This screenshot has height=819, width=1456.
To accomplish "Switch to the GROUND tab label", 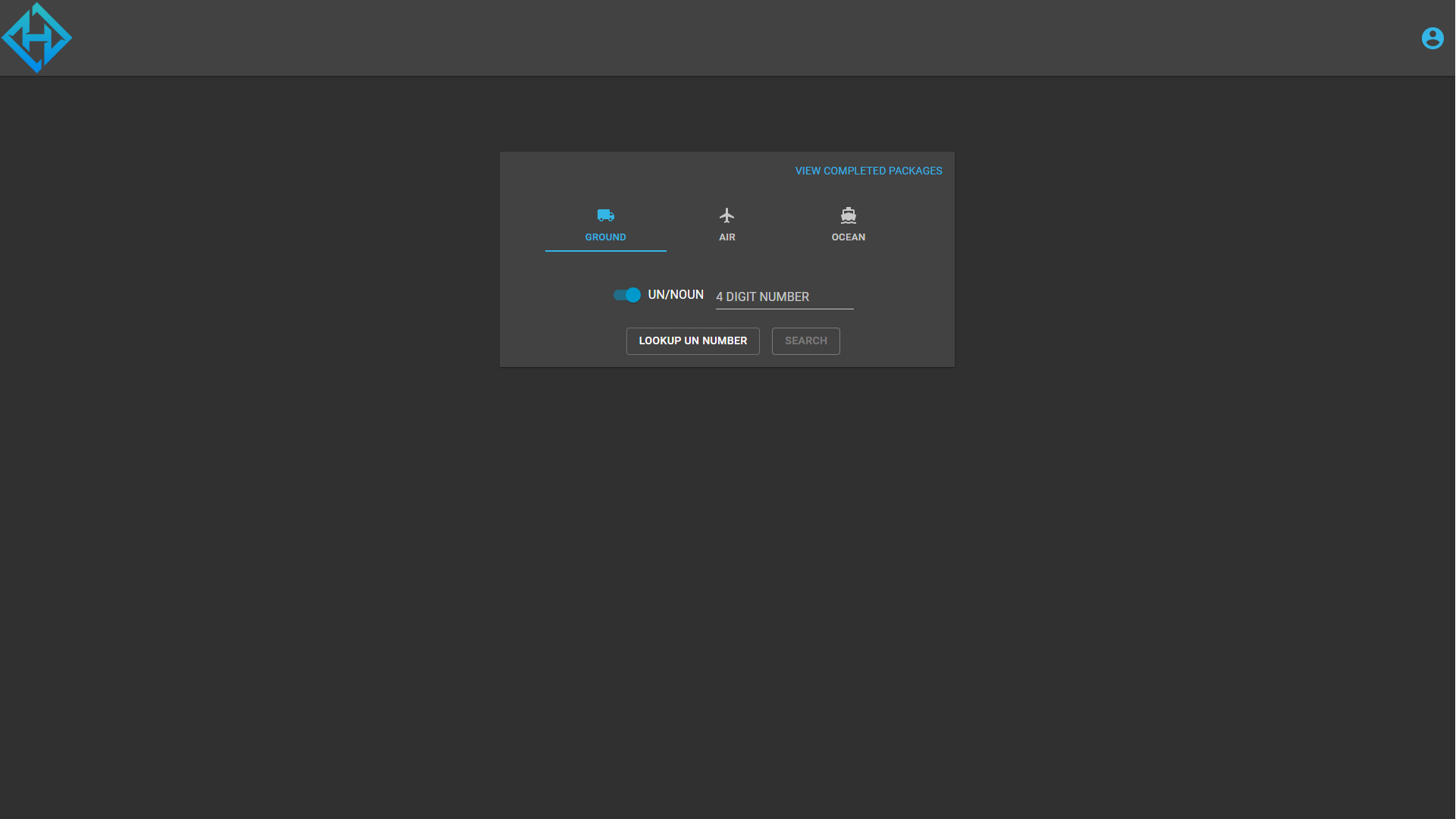I will tap(605, 237).
